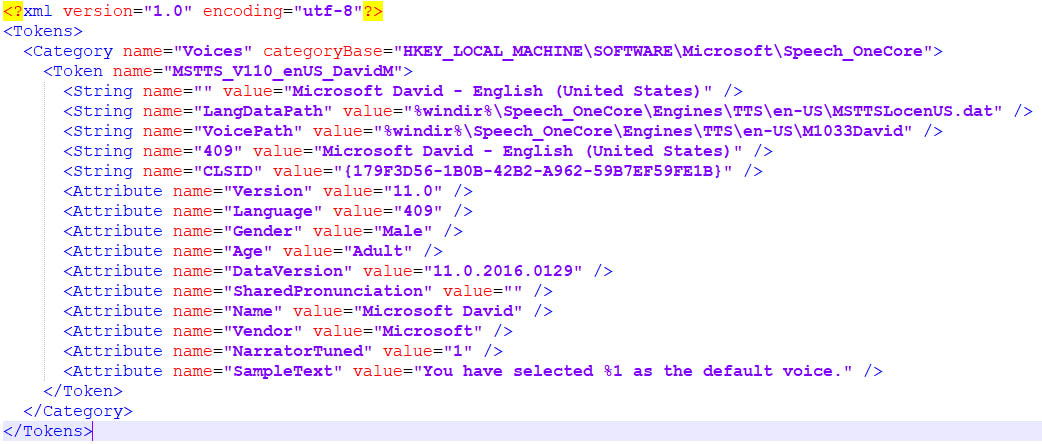Screen dimensions: 1042x444
Task: Click the closing Category tag
Action: pos(77,411)
